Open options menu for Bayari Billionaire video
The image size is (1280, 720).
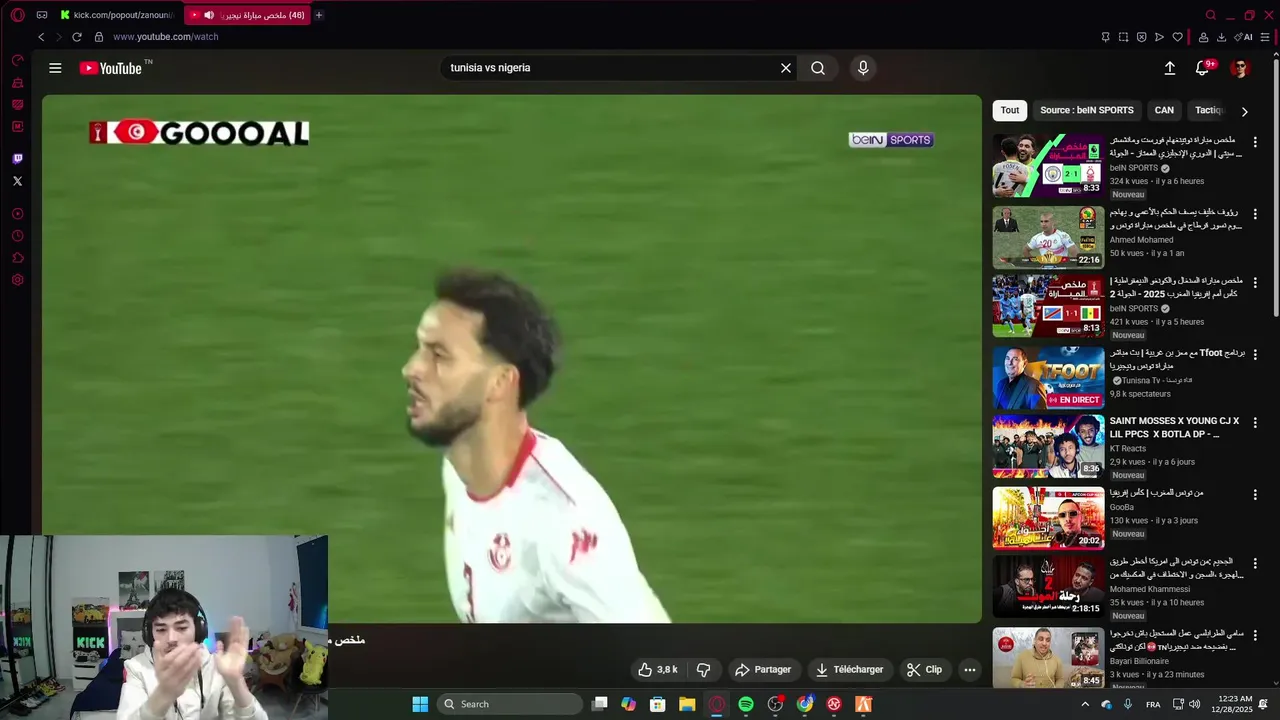pyautogui.click(x=1255, y=636)
